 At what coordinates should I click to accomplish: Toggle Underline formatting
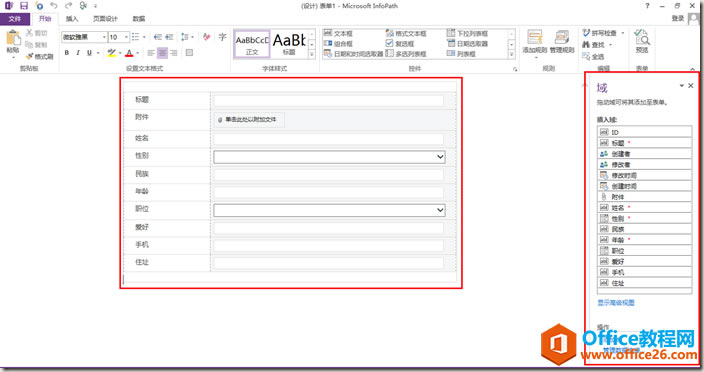click(x=89, y=53)
